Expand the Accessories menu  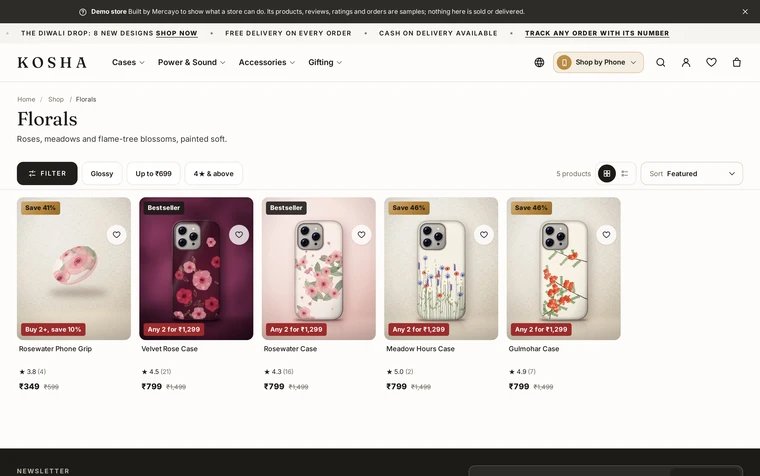(x=267, y=63)
